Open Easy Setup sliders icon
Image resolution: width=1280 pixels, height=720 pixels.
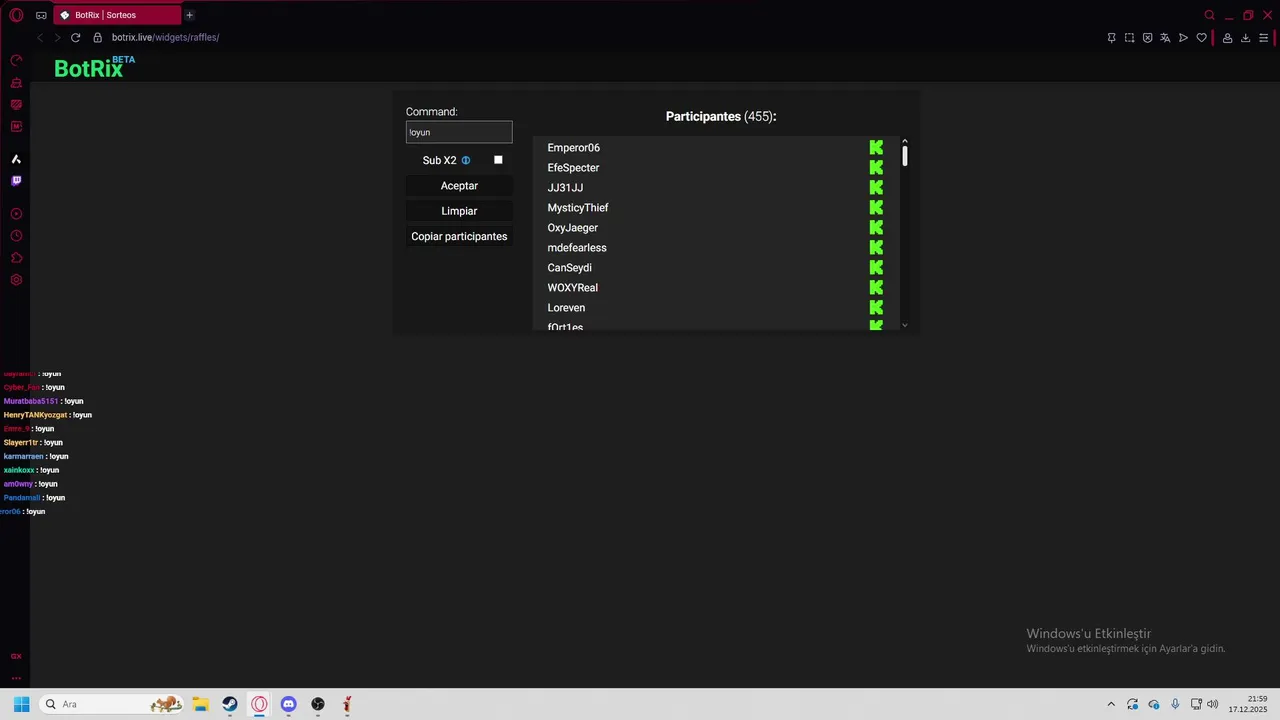[1264, 38]
